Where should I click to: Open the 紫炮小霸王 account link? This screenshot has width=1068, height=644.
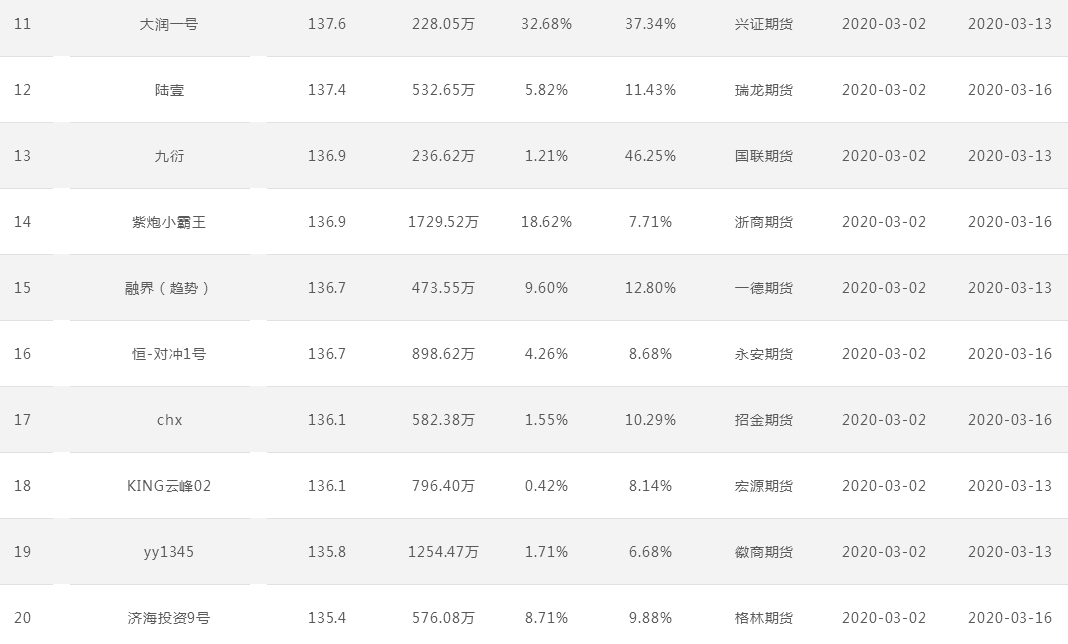pos(169,222)
